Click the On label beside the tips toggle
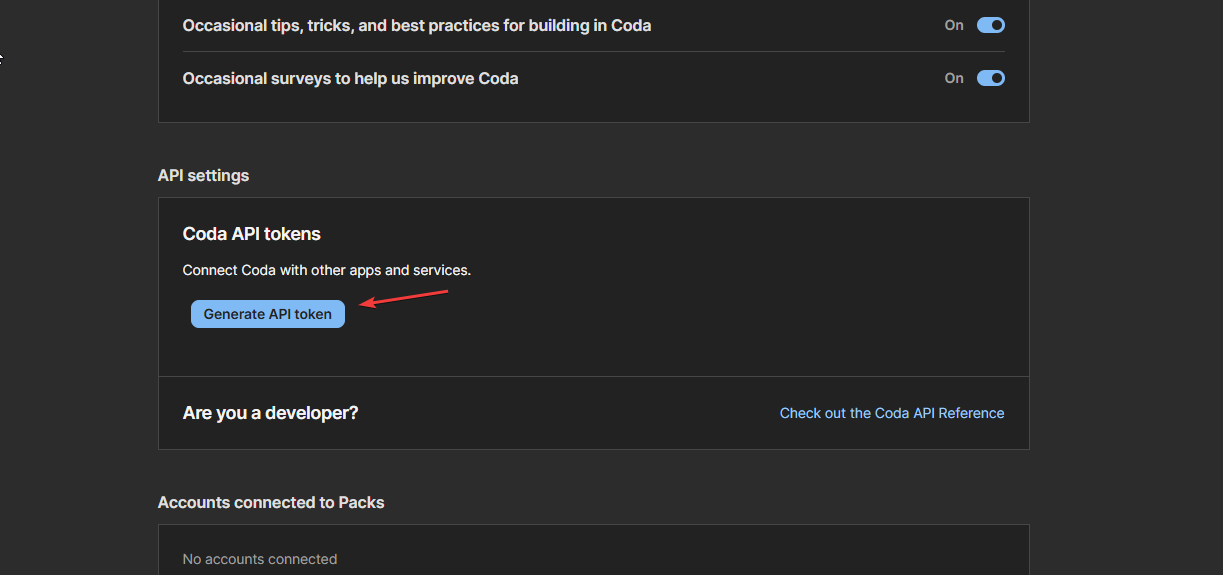 point(954,25)
